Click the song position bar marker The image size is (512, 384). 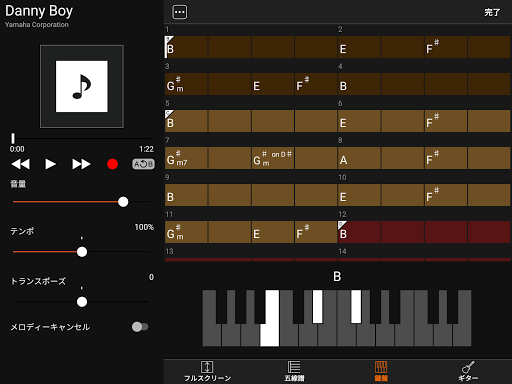pos(13,138)
